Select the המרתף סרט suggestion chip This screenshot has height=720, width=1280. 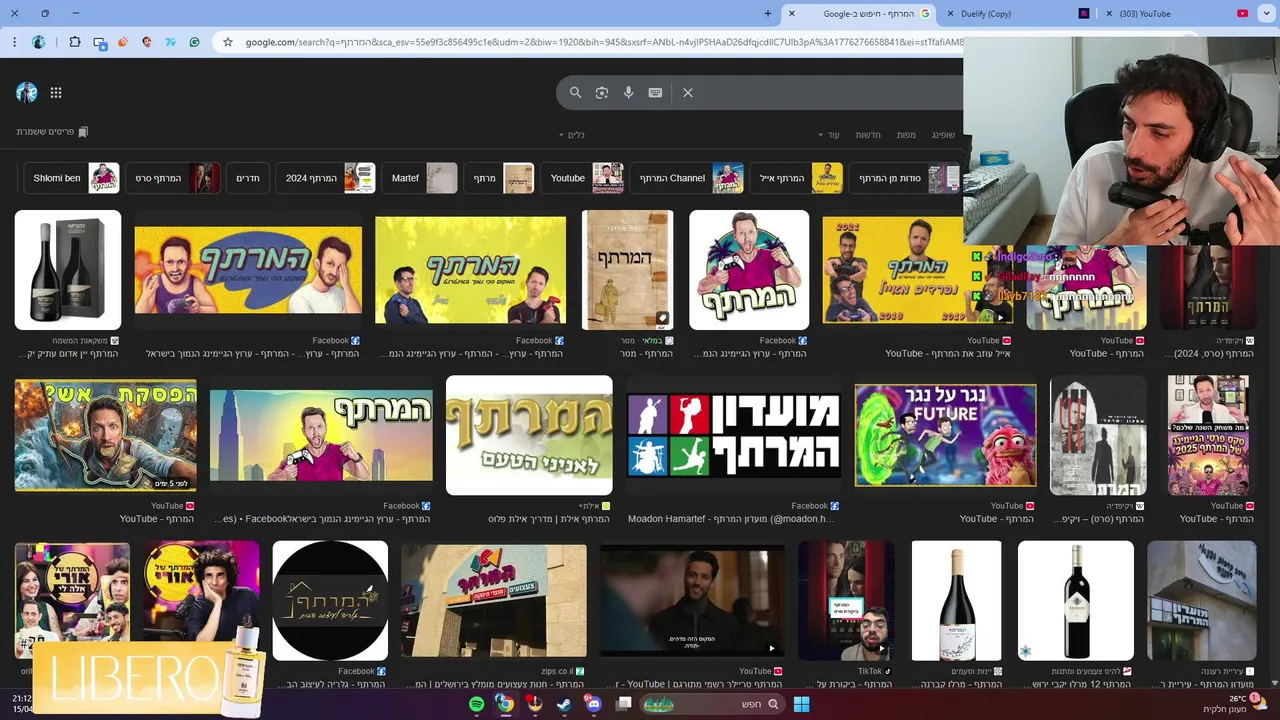(x=173, y=178)
